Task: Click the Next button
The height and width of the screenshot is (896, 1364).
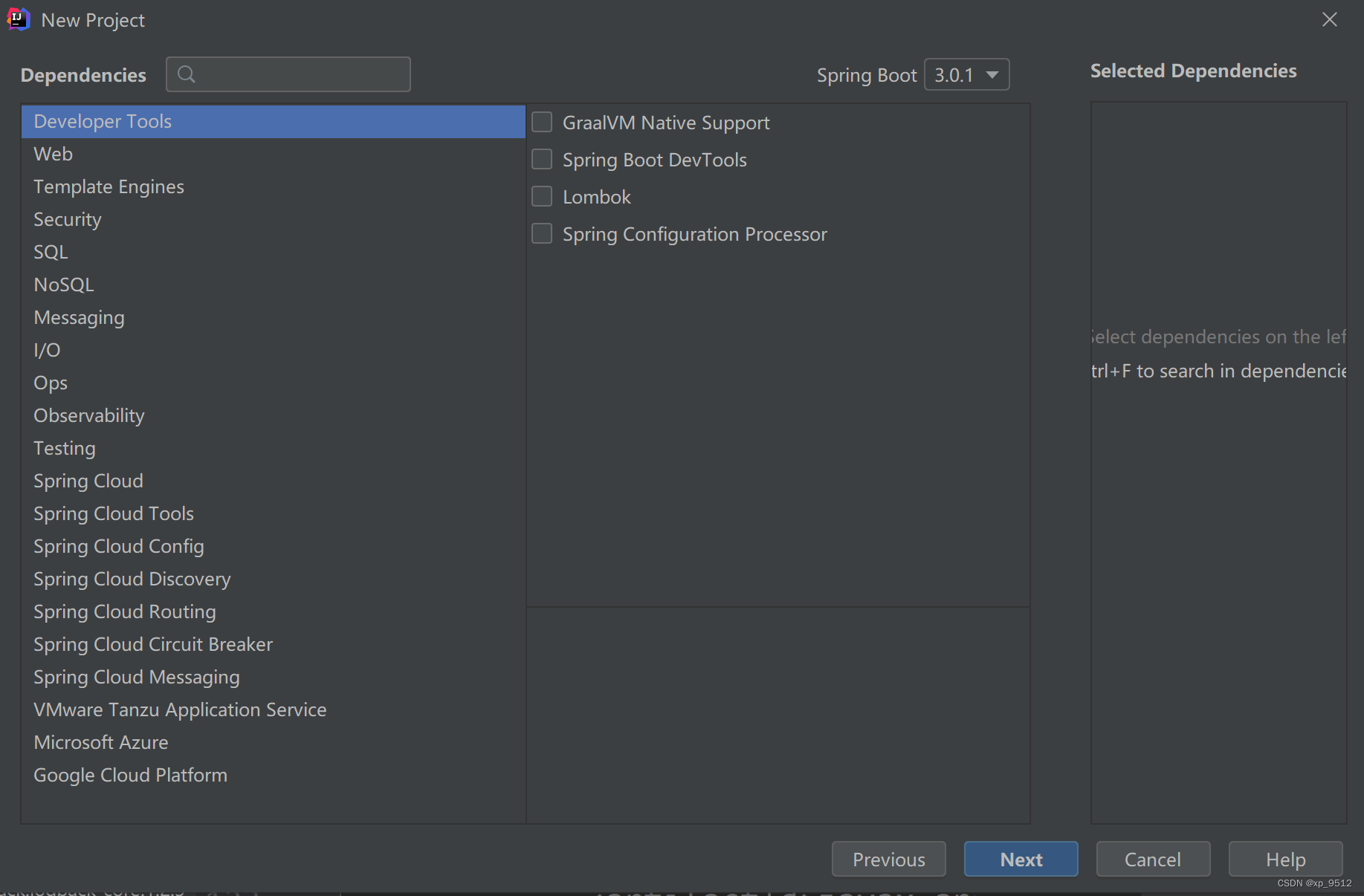Action: tap(1021, 860)
